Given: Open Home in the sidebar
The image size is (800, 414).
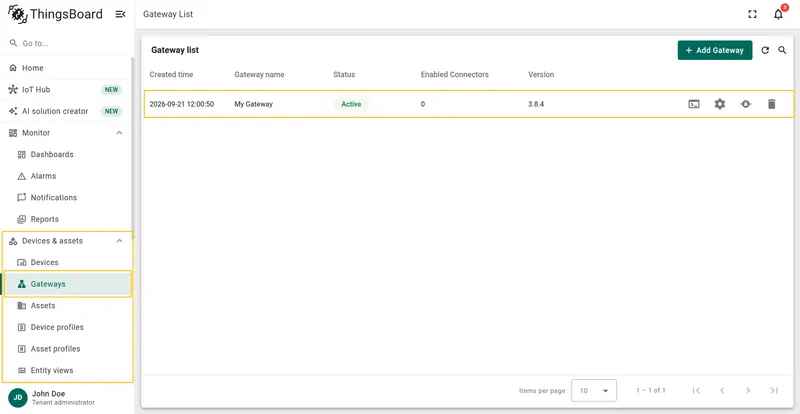Looking at the screenshot, I should [67, 68].
